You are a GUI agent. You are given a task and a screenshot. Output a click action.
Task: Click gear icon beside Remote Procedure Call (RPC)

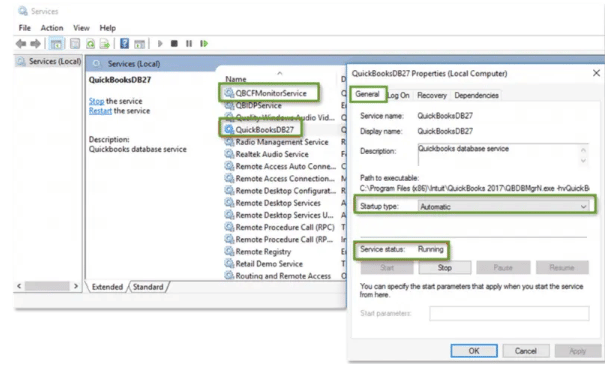point(229,227)
